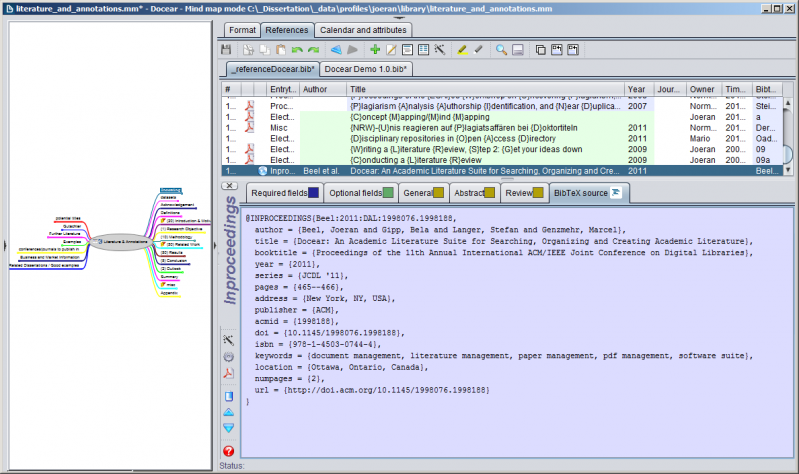
Task: Click the Autogenerate BibTeX keys wand icon in the toolbar
Action: [439, 49]
